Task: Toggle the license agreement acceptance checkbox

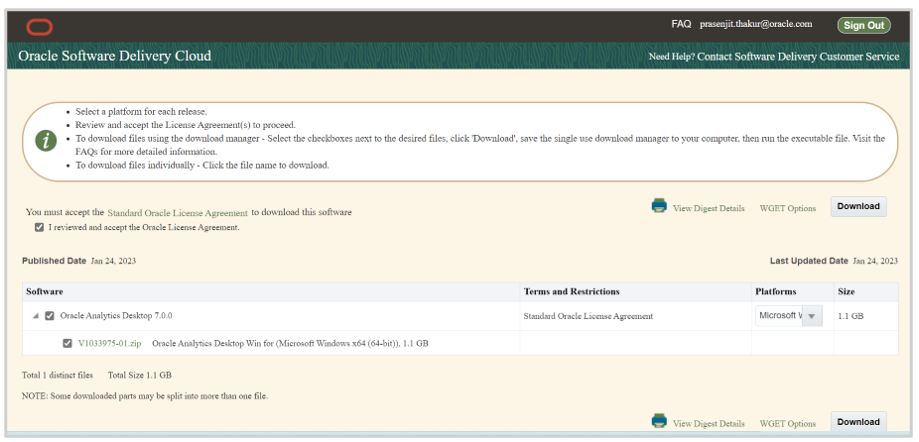Action: pyautogui.click(x=39, y=227)
